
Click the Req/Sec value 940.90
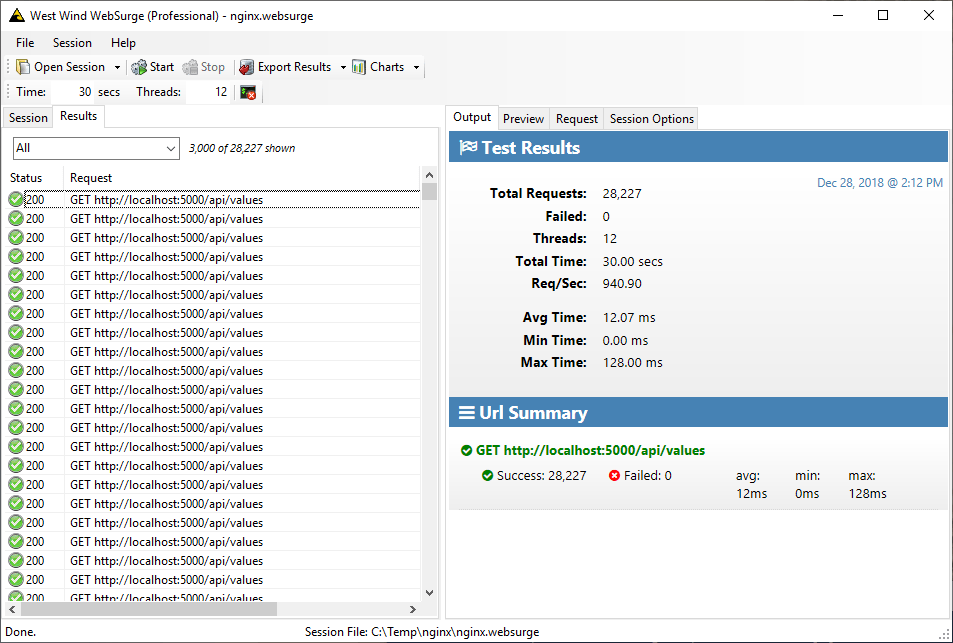(x=622, y=284)
